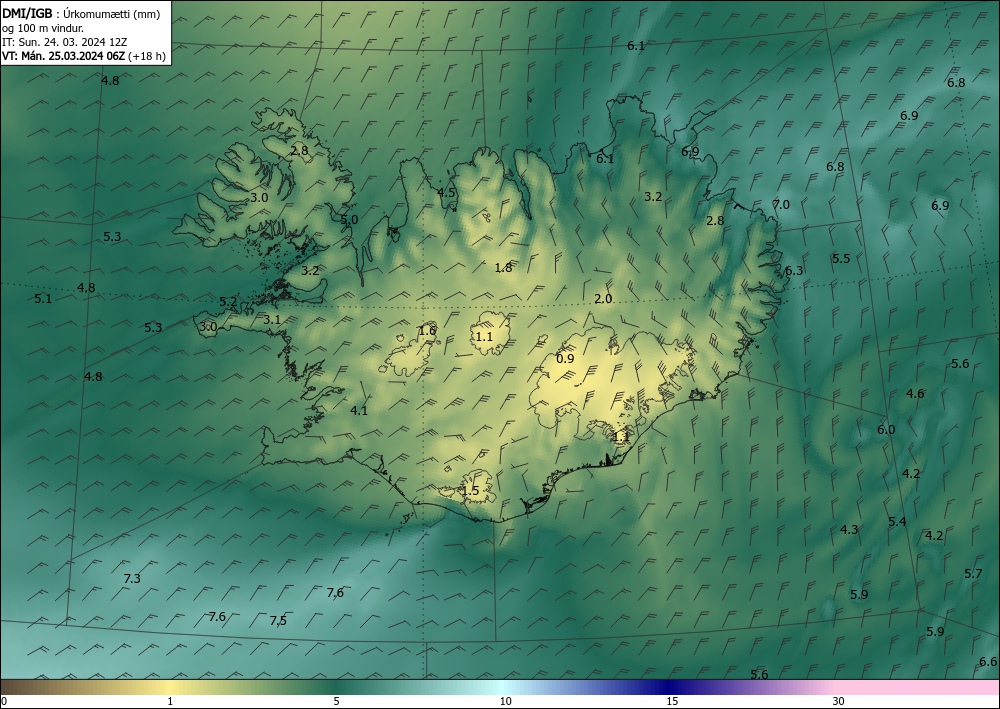Screen dimensions: 1000x709
Task: Click the 7.5 value in the southern ocean
Action: click(x=278, y=620)
